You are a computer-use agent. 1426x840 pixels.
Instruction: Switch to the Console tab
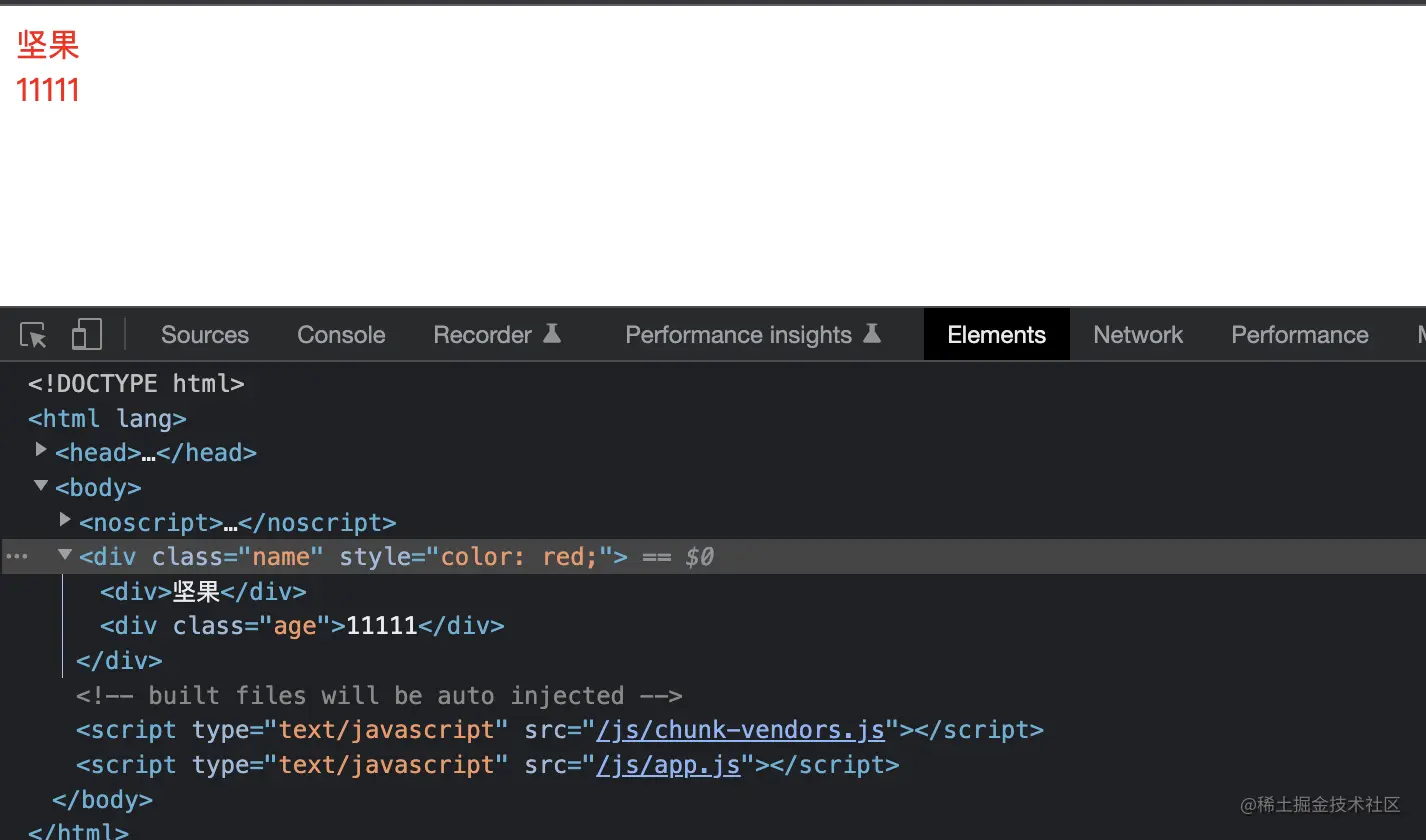(341, 335)
